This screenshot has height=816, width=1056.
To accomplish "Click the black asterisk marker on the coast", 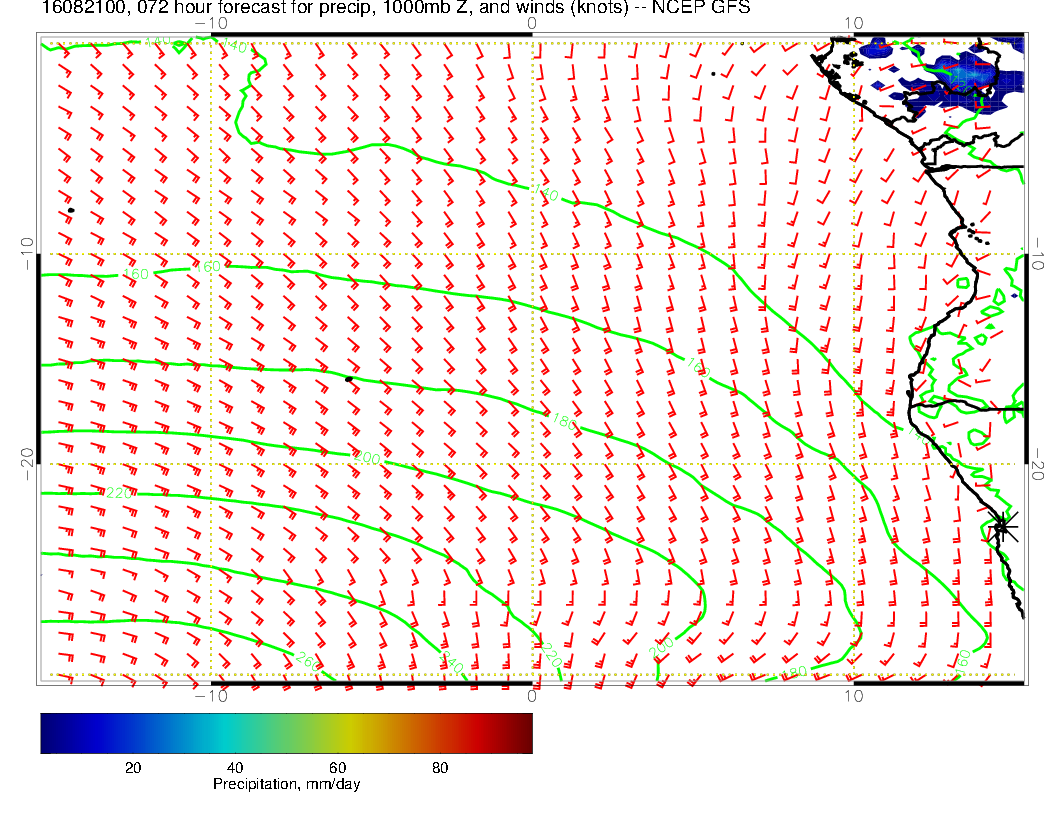I will tap(1002, 525).
